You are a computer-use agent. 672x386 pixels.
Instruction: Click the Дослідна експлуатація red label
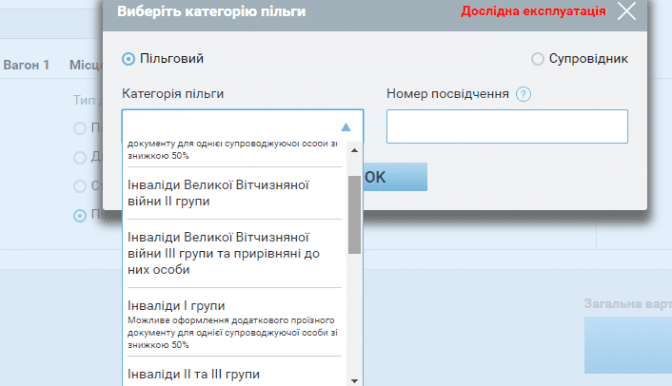(x=533, y=11)
